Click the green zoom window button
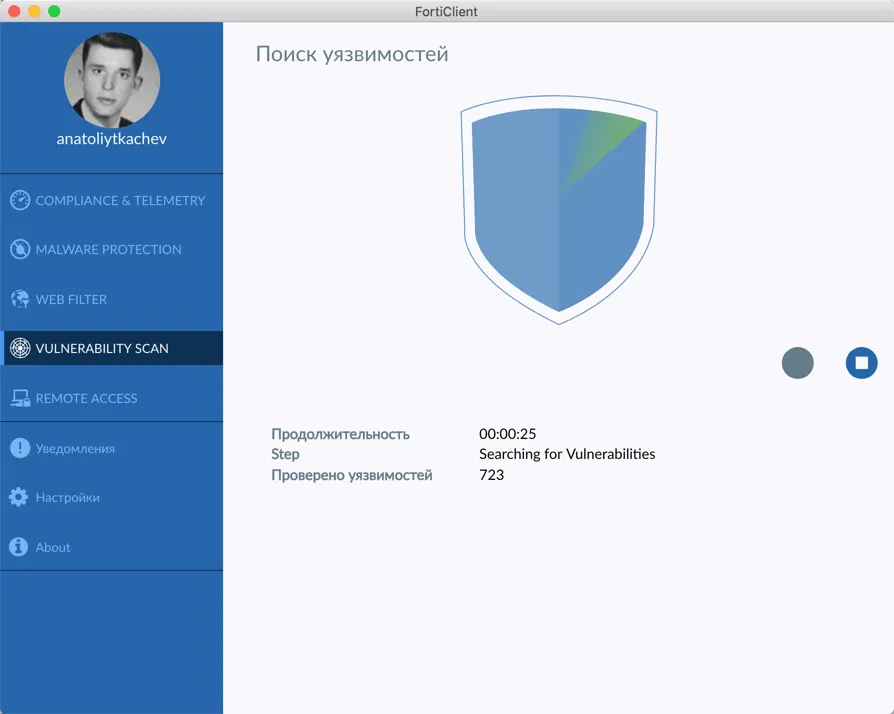The width and height of the screenshot is (894, 714). pyautogui.click(x=54, y=11)
